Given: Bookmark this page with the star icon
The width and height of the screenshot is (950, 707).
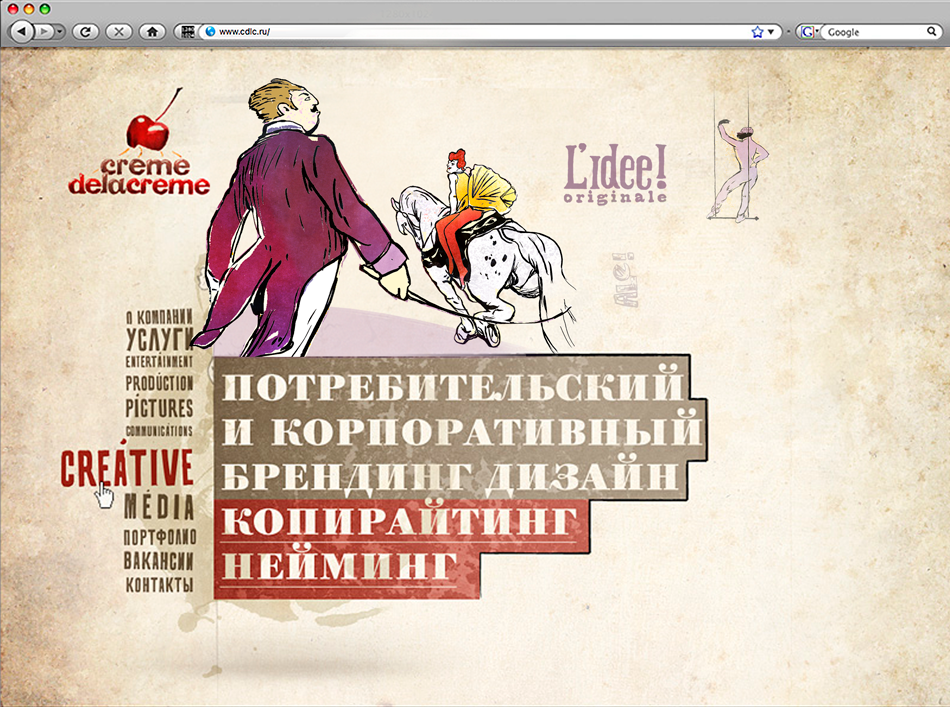Looking at the screenshot, I should pos(757,32).
